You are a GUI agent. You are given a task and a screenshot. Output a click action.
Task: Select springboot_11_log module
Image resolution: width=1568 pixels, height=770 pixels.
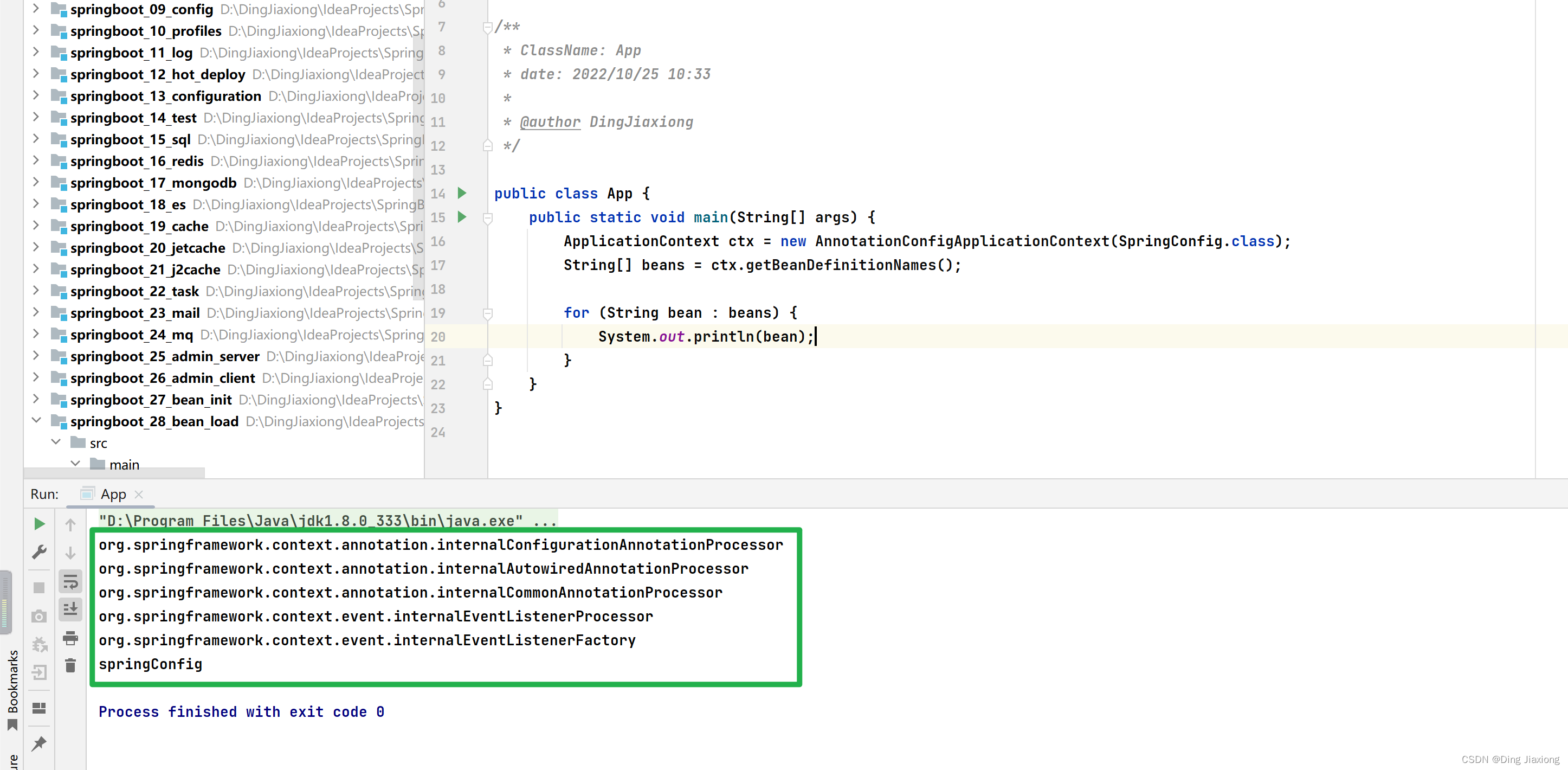coord(132,53)
